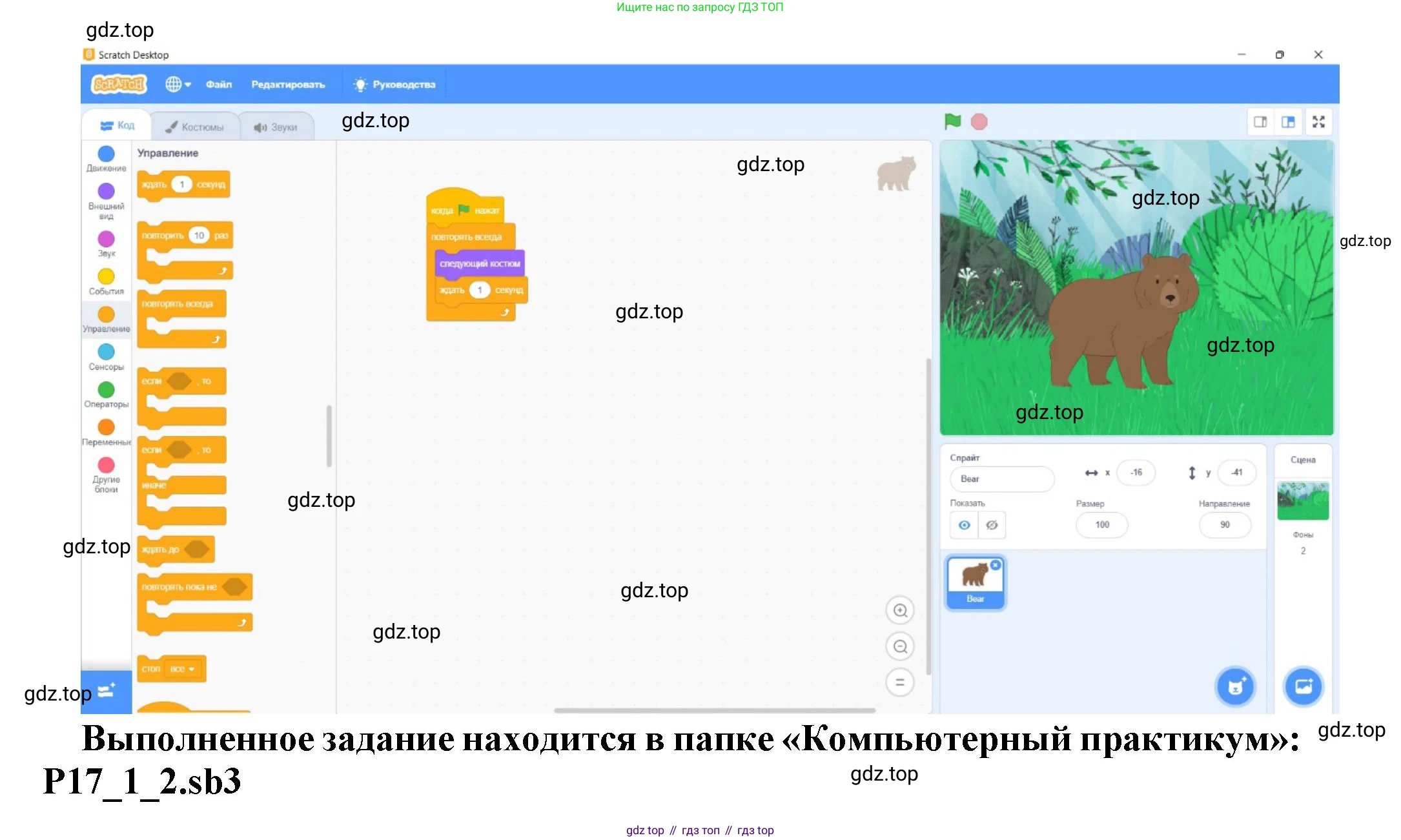Stop the project with the red stop icon
Screen dimensions: 1401x840
click(979, 121)
